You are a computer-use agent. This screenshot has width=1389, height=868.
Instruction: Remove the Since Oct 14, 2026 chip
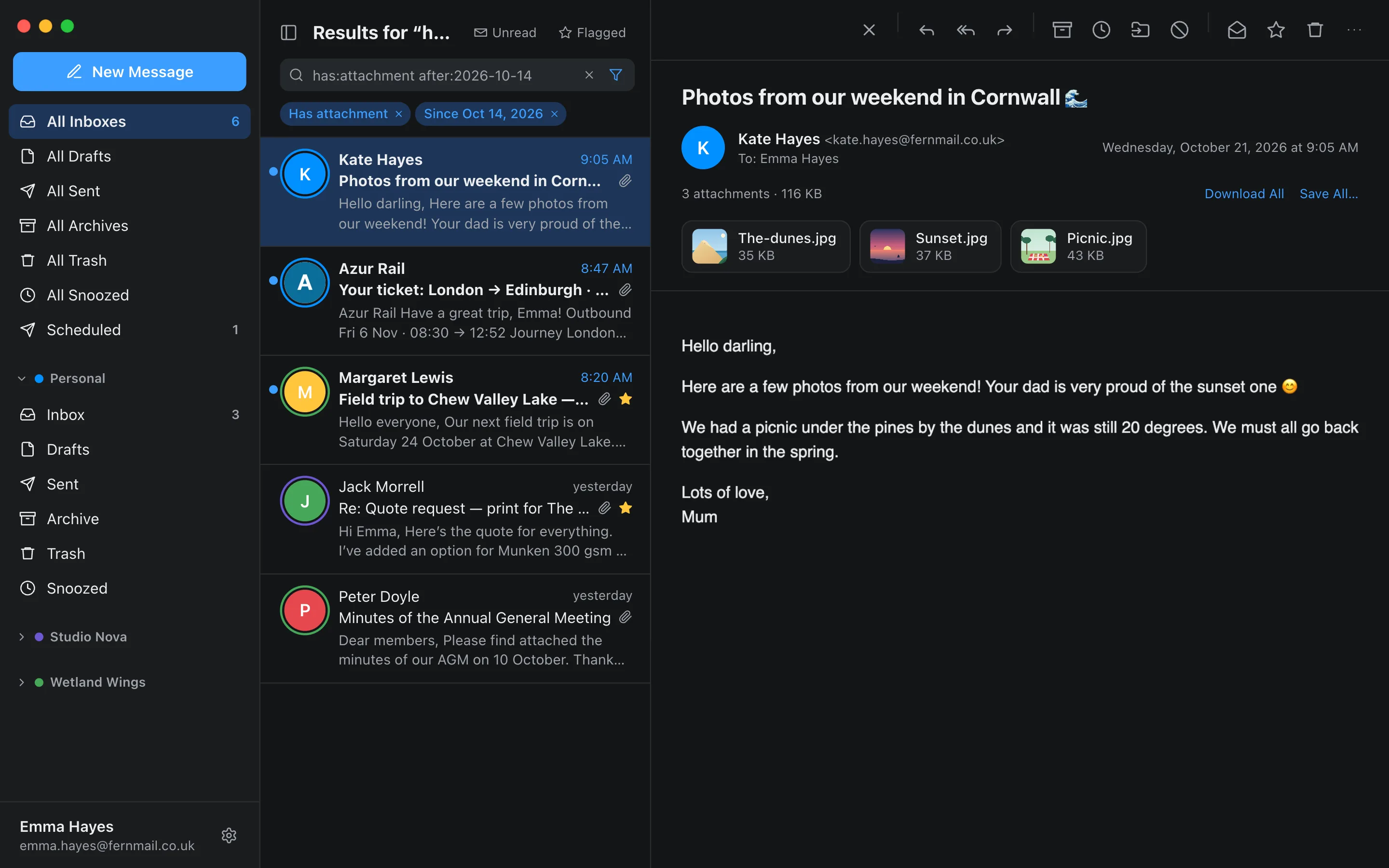(555, 114)
